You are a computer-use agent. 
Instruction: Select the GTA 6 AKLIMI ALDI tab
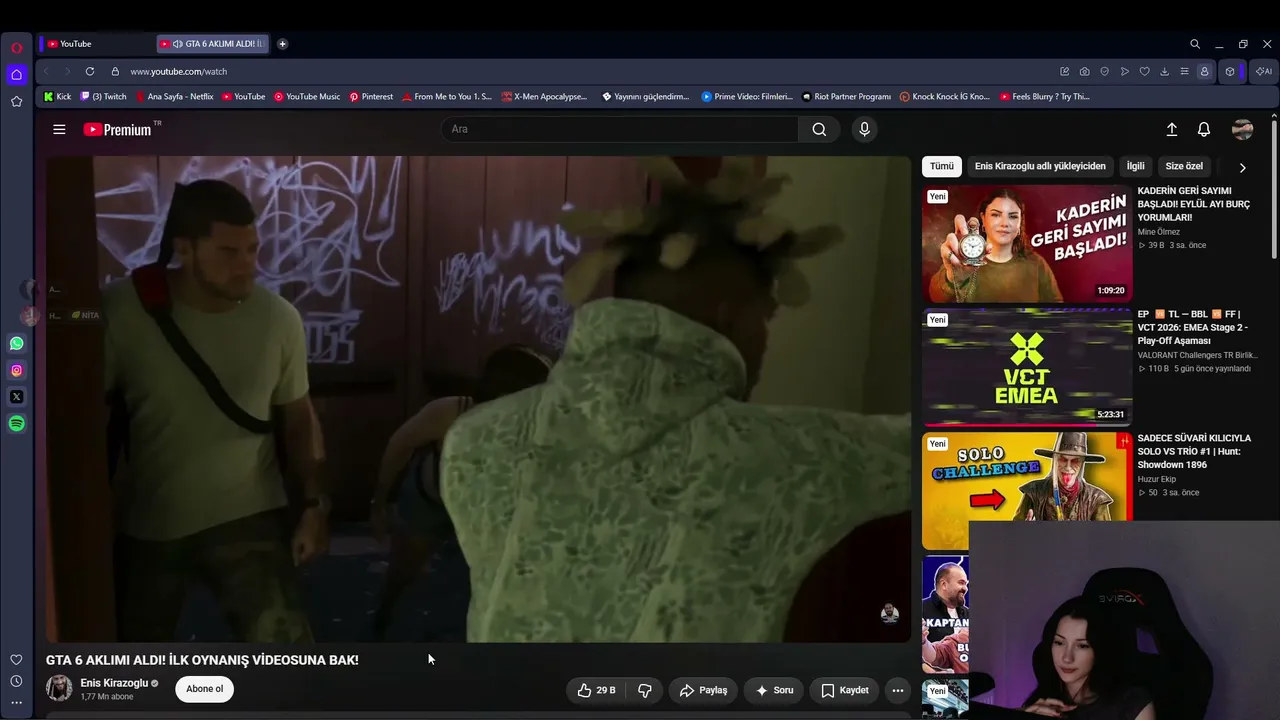213,44
